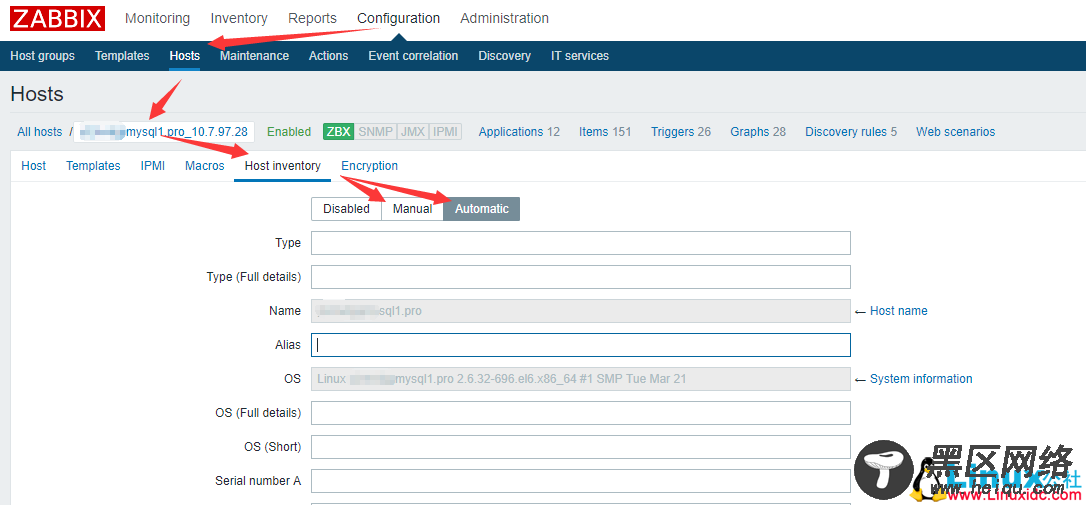Open Triggers 26 link
This screenshot has width=1086, height=505.
pyautogui.click(x=680, y=132)
